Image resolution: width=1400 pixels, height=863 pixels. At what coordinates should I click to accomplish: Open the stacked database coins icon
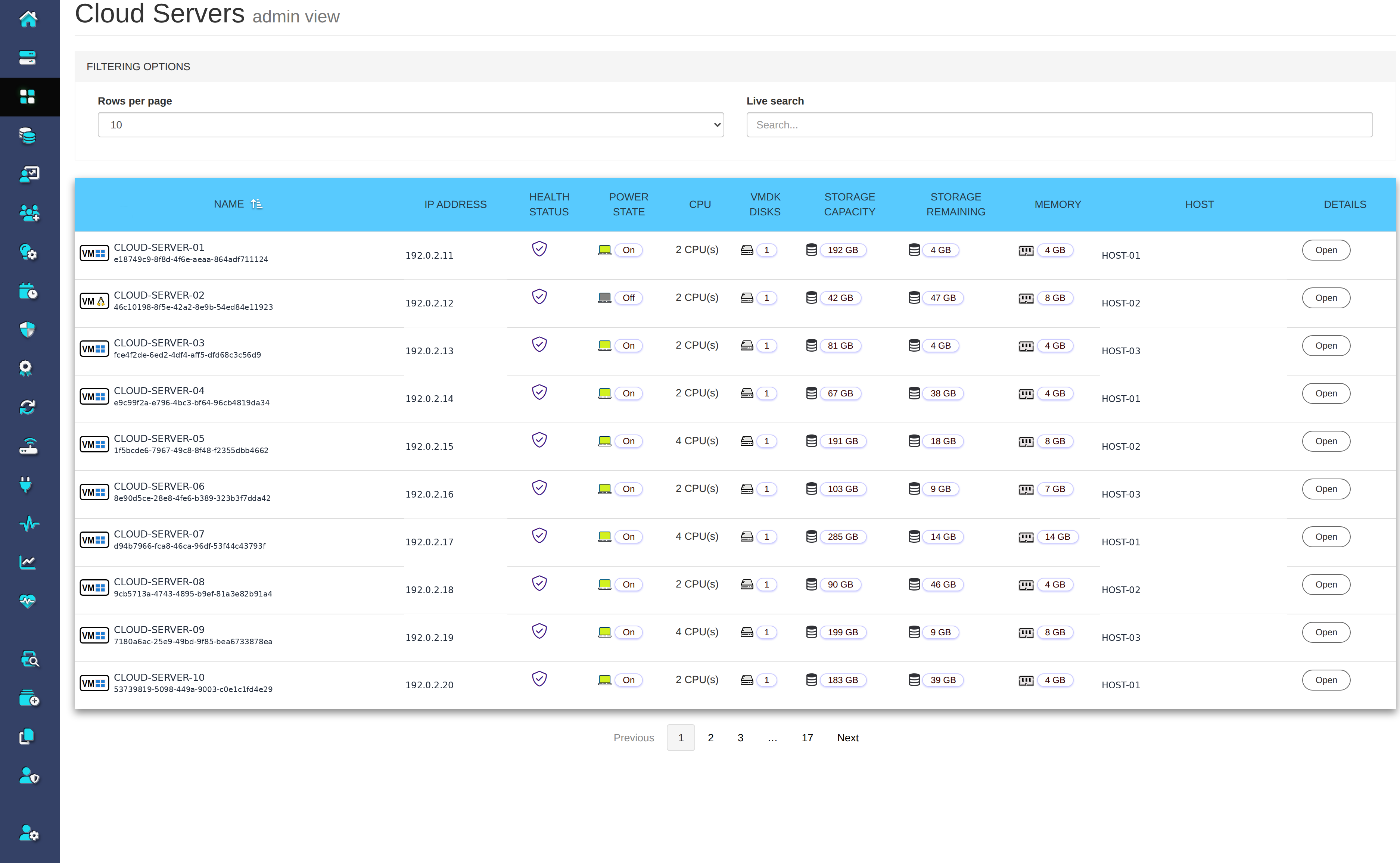(x=28, y=135)
